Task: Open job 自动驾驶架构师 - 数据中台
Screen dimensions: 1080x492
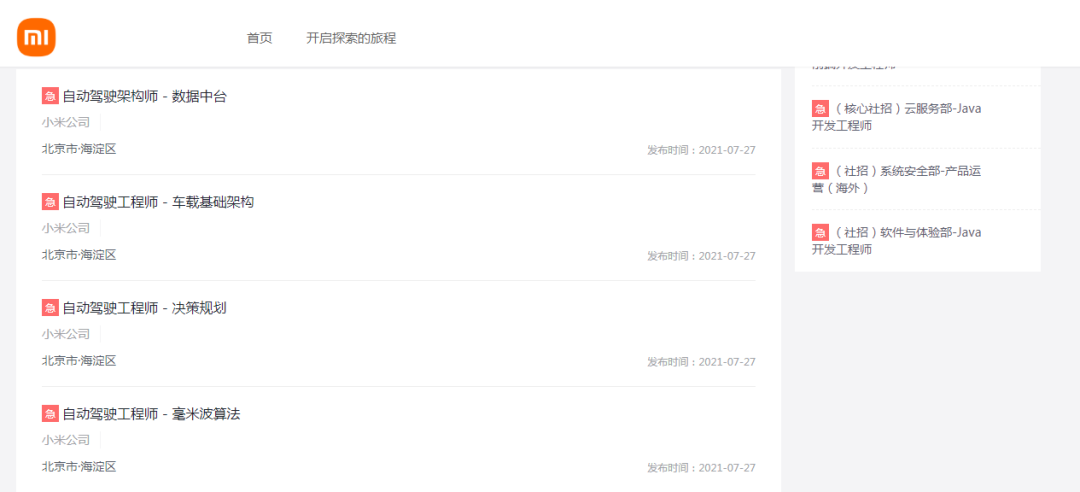Action: (x=145, y=96)
